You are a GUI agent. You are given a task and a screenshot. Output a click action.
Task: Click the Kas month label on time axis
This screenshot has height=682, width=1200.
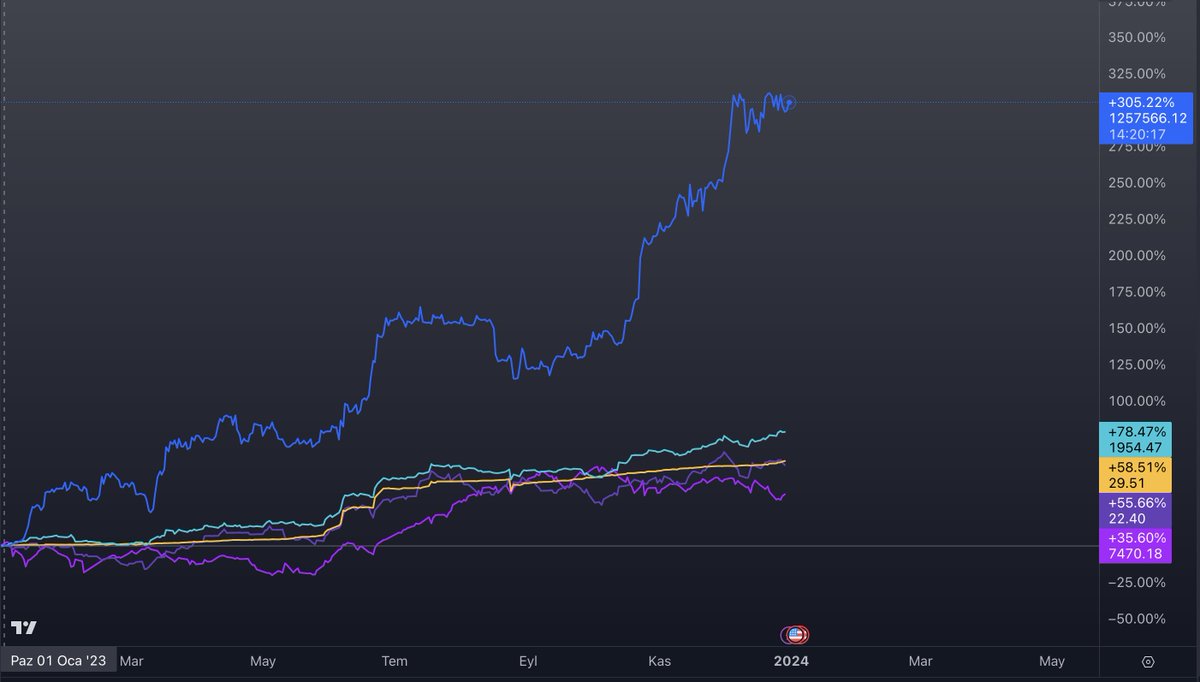tap(659, 661)
